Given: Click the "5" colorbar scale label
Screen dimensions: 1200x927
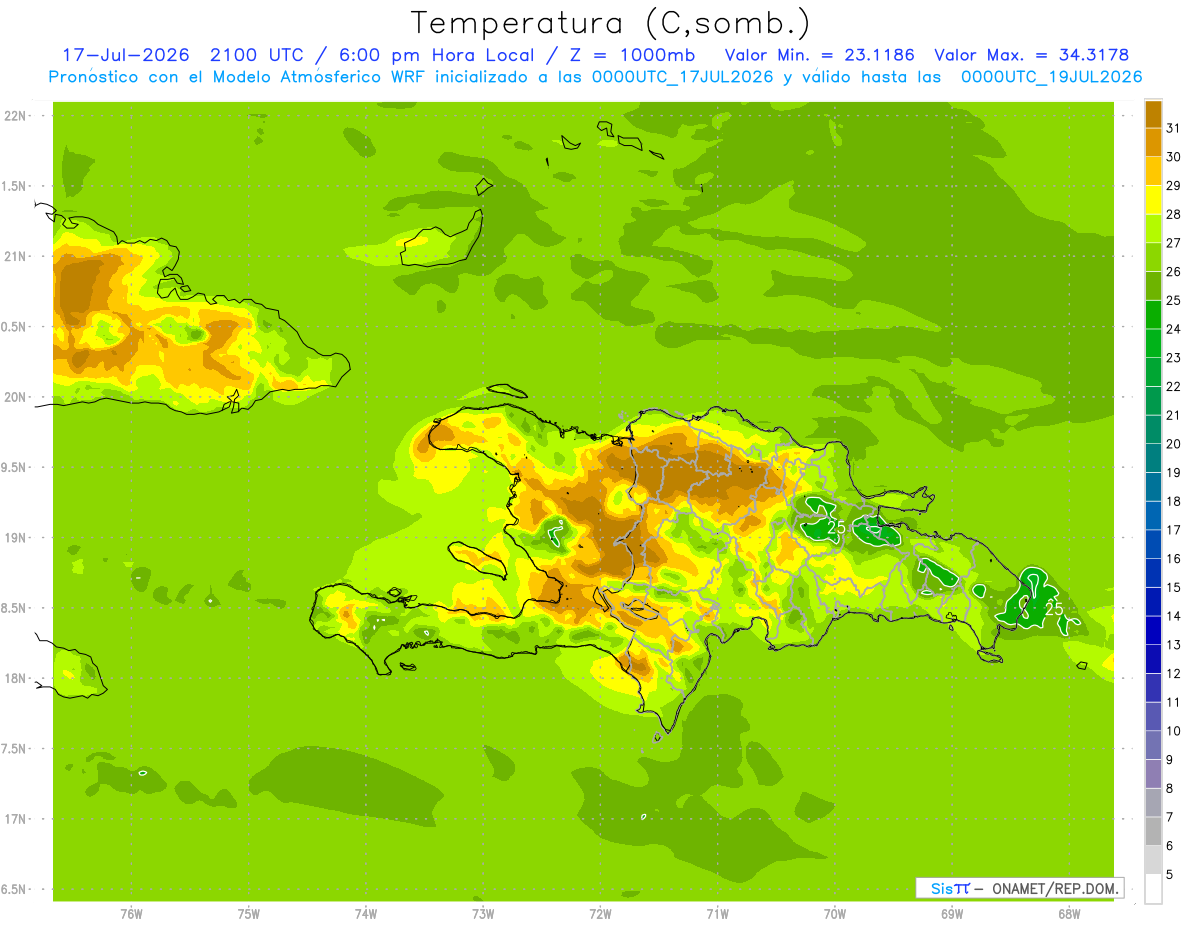Looking at the screenshot, I should 1170,874.
